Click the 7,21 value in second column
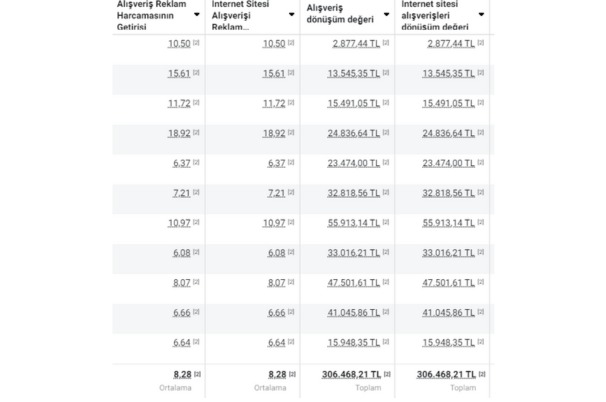 (x=275, y=191)
